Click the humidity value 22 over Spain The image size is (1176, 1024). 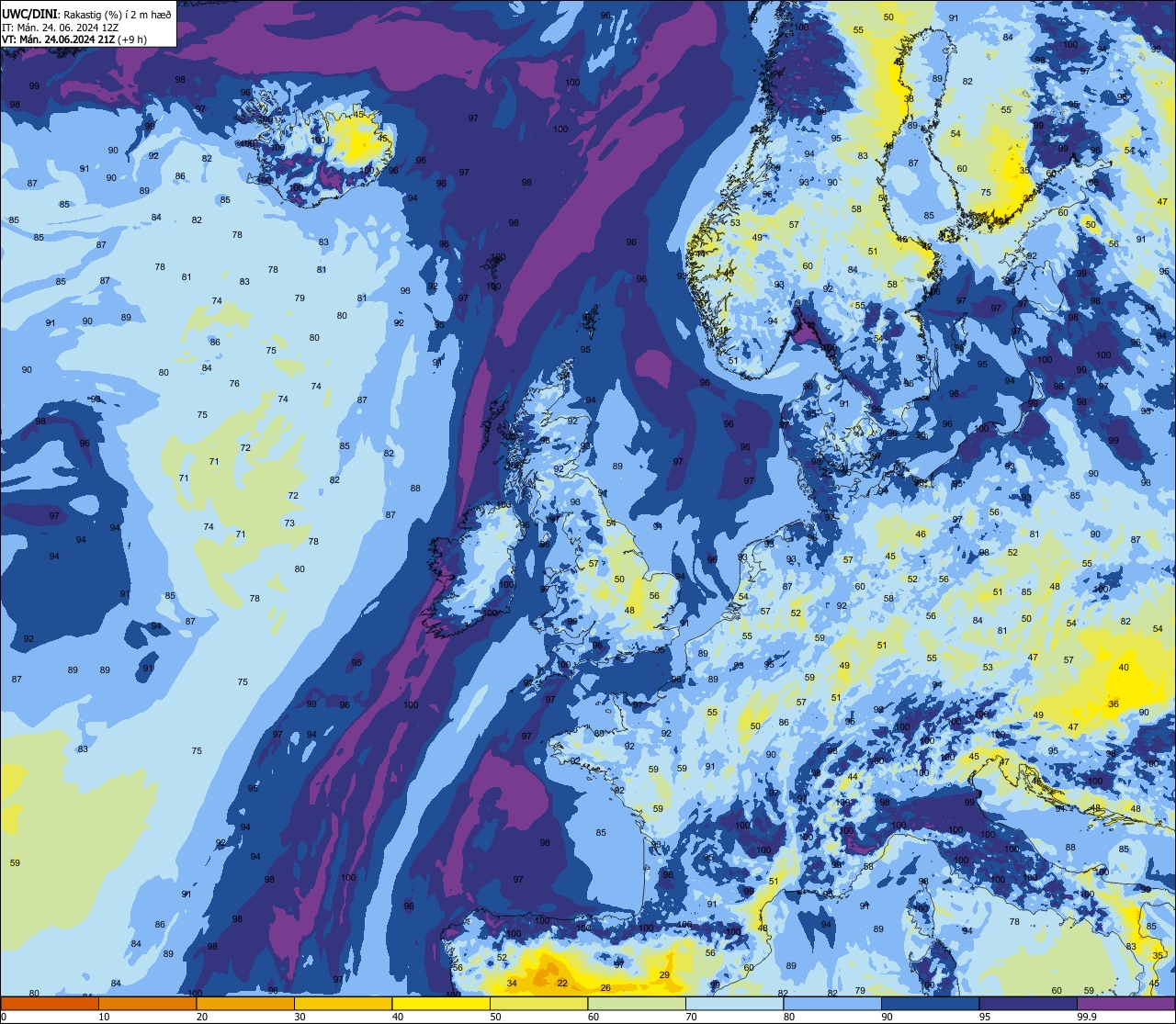click(562, 984)
